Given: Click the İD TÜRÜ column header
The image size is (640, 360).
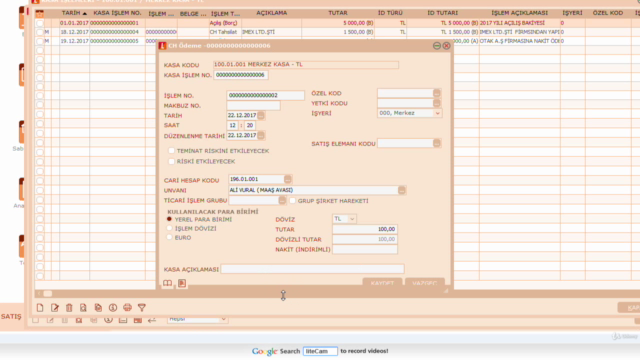Looking at the screenshot, I should [x=390, y=13].
